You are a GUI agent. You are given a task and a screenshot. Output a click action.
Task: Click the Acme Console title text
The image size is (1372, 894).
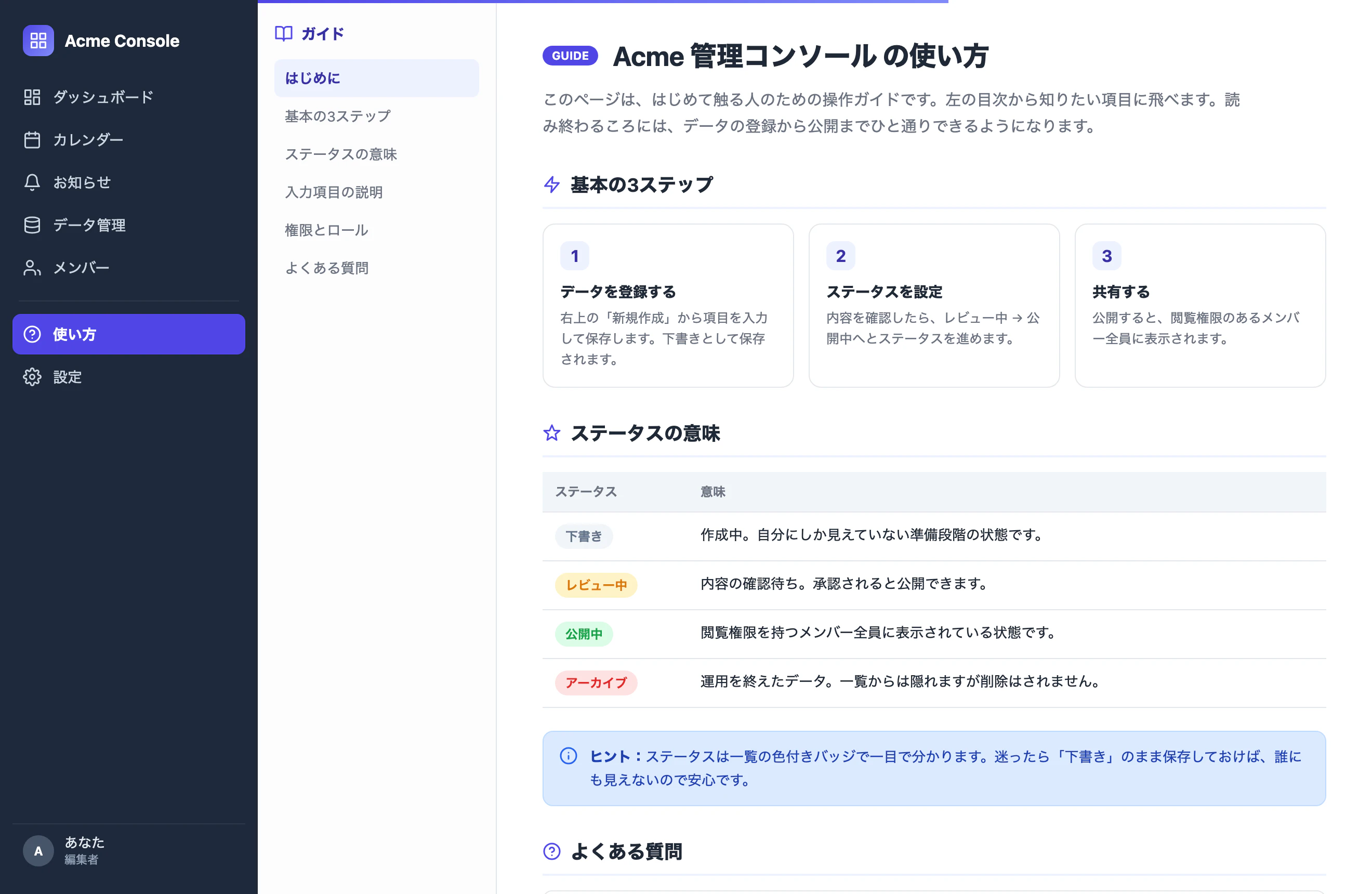pyautogui.click(x=122, y=41)
